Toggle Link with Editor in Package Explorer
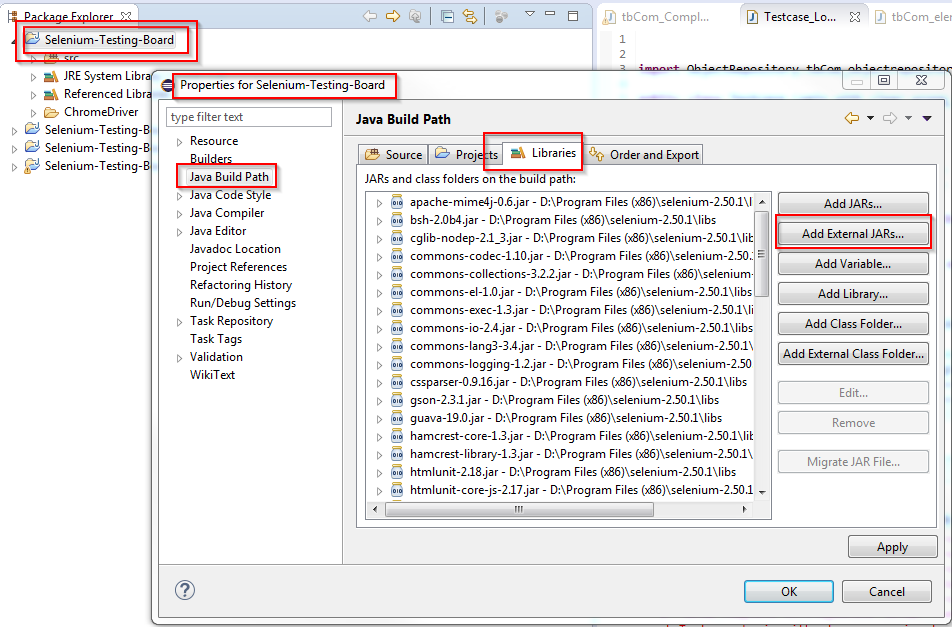The height and width of the screenshot is (627, 952). 470,16
